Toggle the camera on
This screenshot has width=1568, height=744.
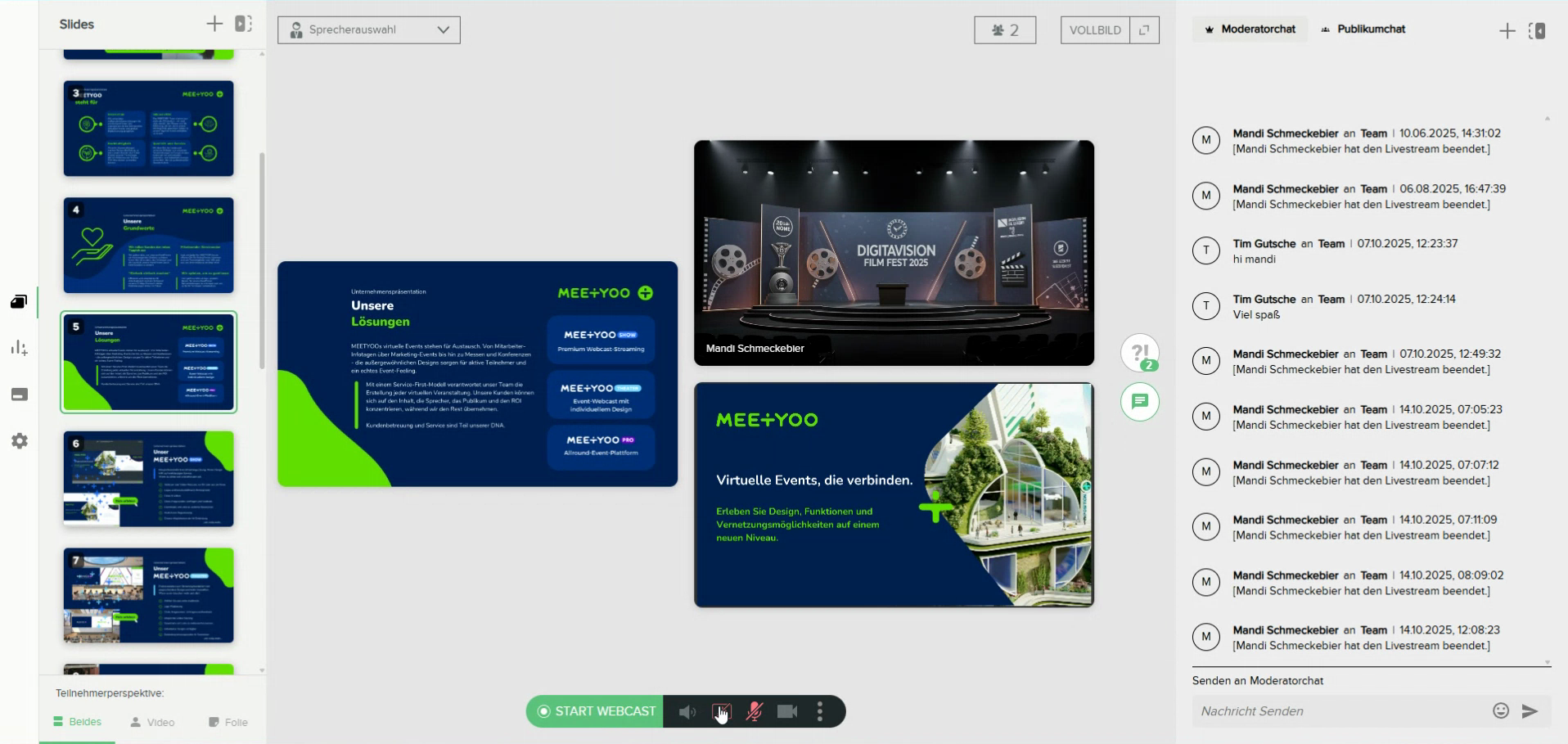click(x=786, y=711)
